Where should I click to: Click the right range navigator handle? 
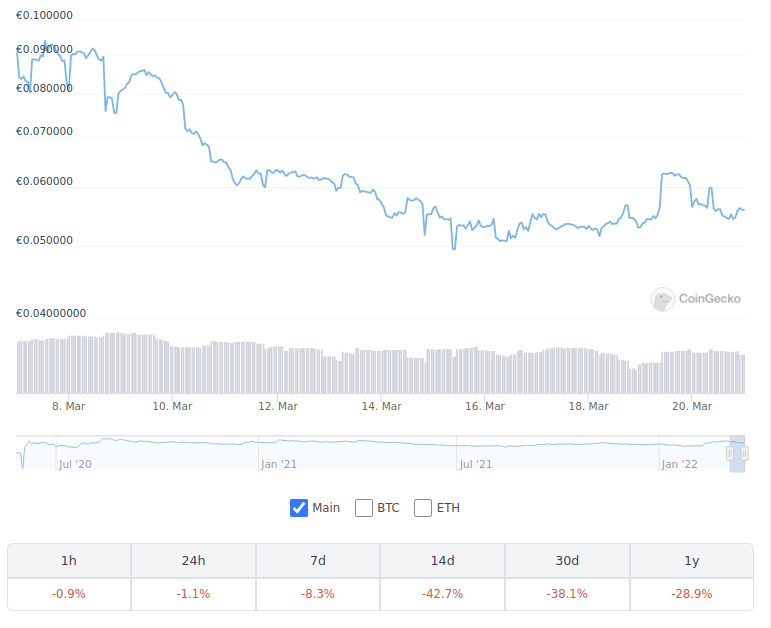(744, 453)
